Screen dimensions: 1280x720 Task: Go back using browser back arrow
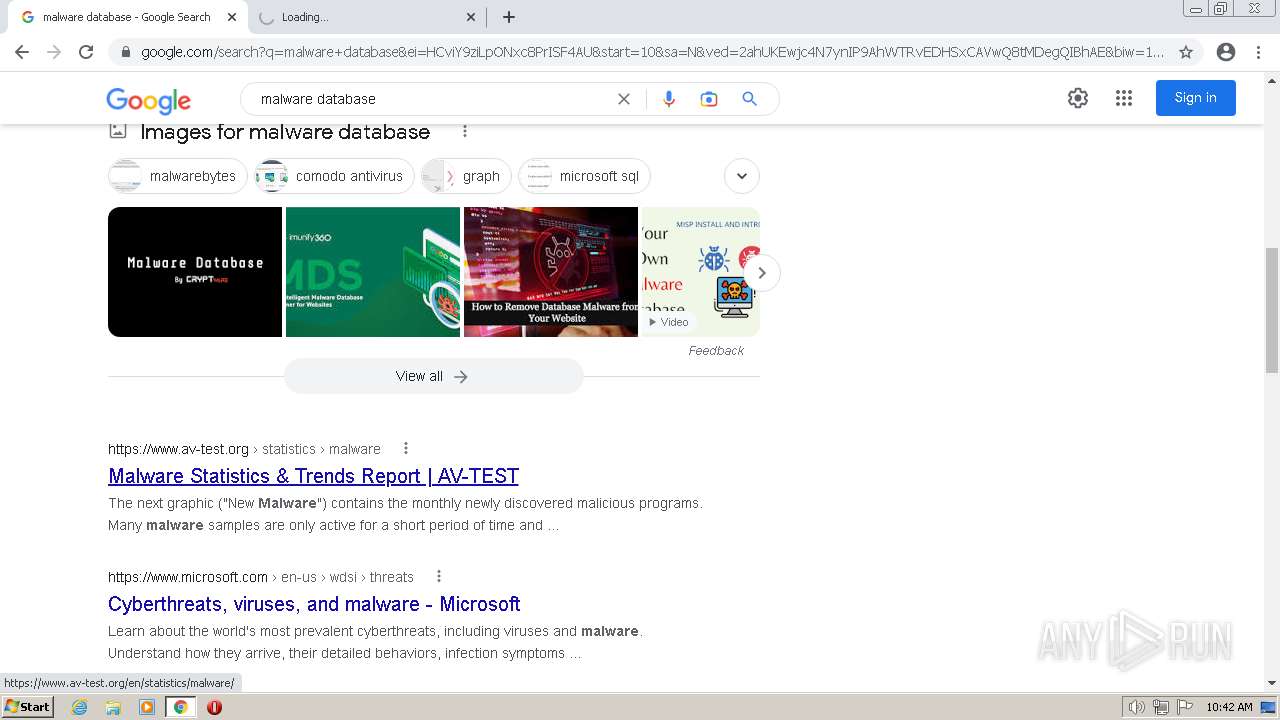click(x=22, y=52)
